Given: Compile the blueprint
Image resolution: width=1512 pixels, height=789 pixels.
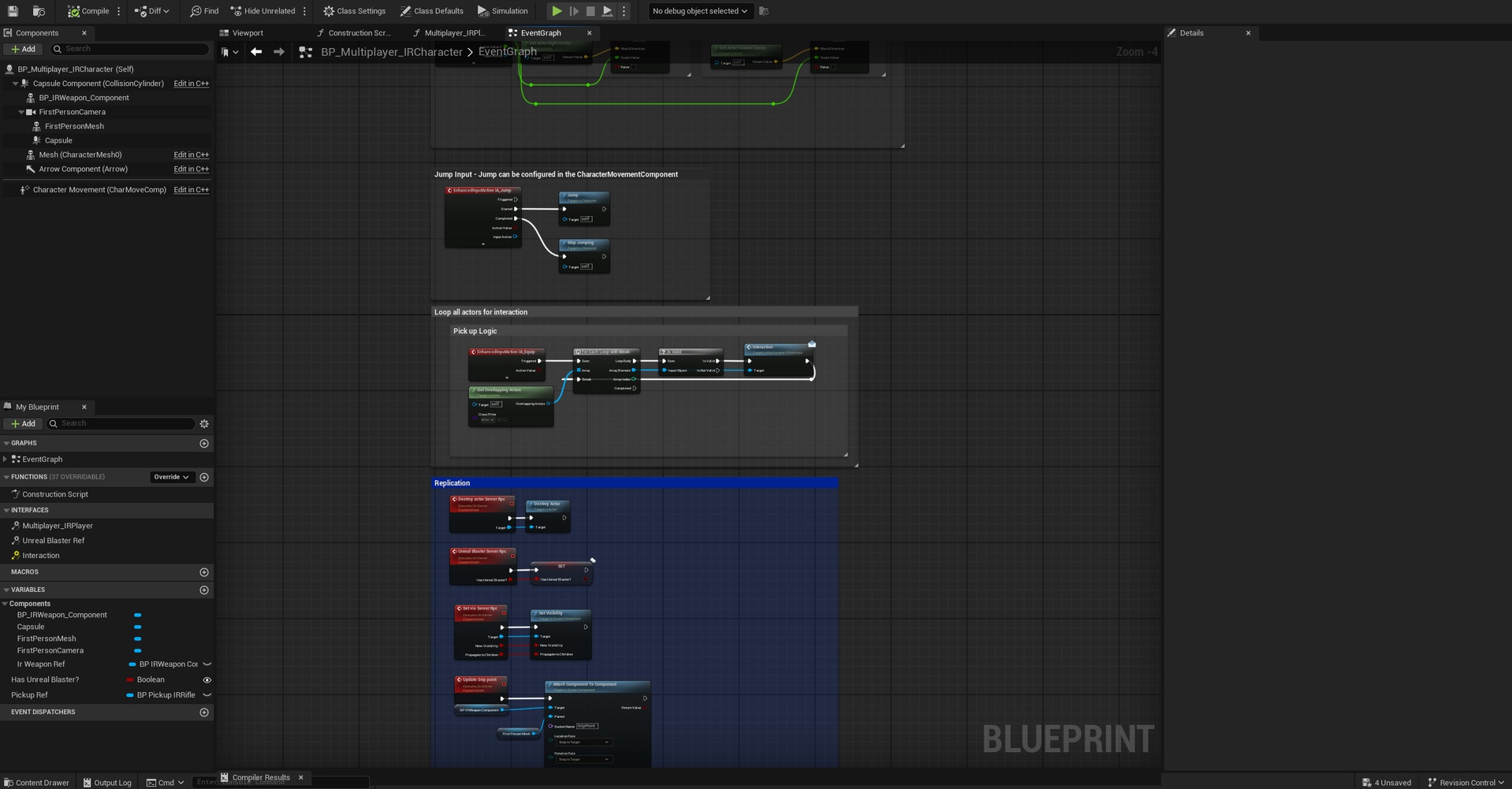Looking at the screenshot, I should 88,11.
